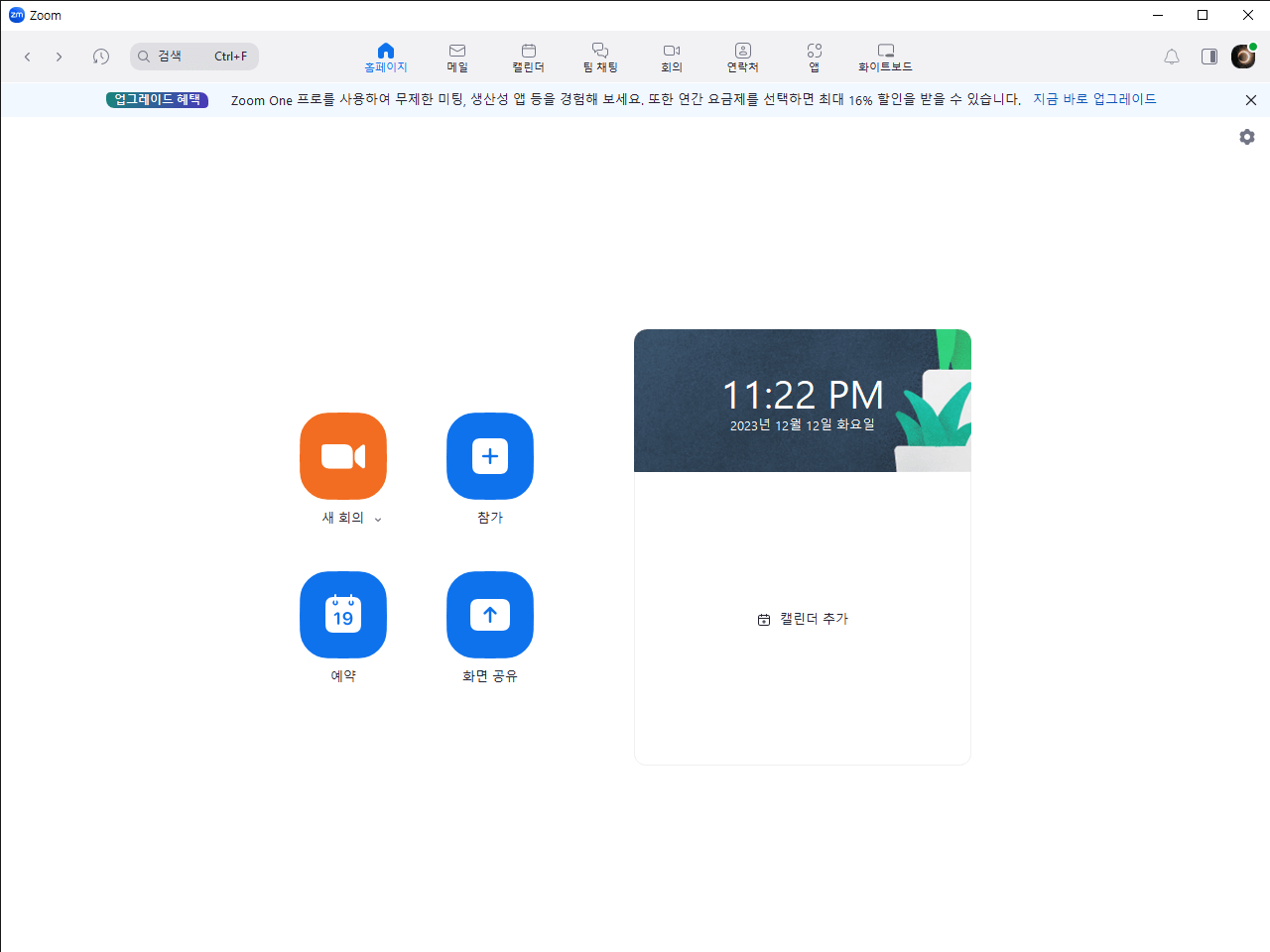Open the 예약 schedule meeting button
This screenshot has height=952, width=1270.
(343, 615)
